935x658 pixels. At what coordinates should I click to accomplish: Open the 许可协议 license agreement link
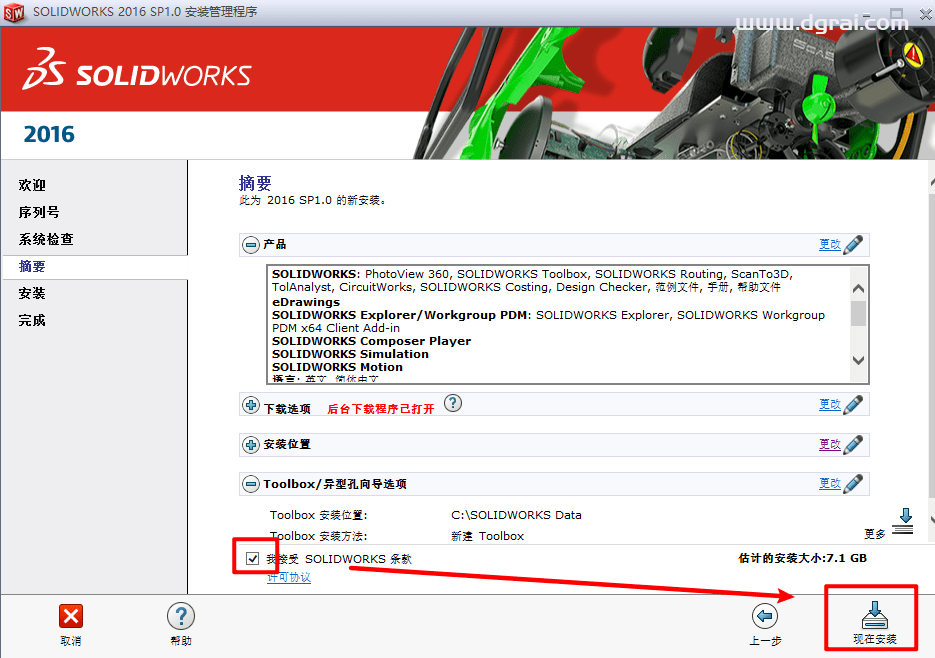[x=289, y=577]
